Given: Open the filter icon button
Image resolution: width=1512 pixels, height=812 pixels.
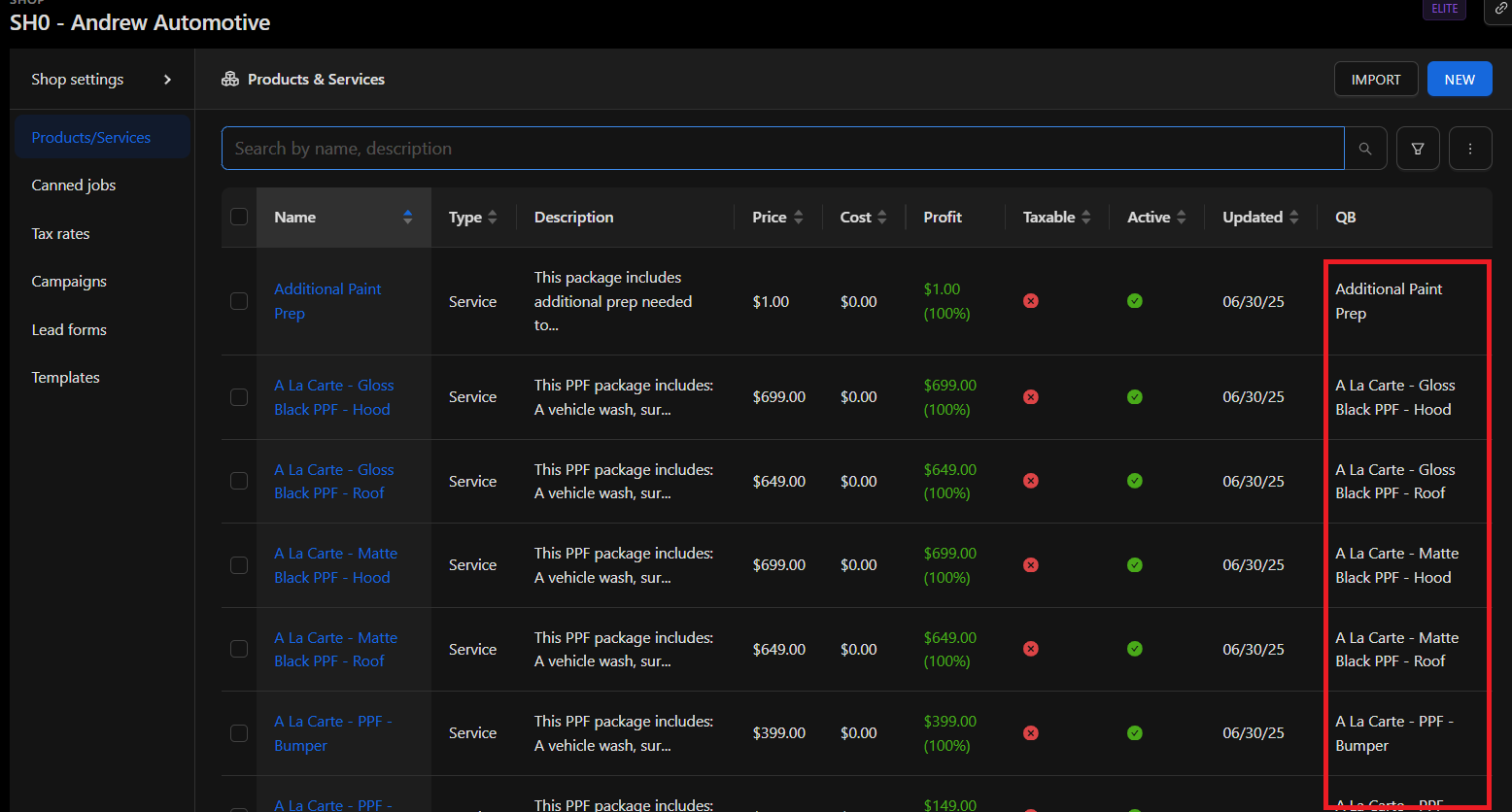Looking at the screenshot, I should [x=1418, y=149].
